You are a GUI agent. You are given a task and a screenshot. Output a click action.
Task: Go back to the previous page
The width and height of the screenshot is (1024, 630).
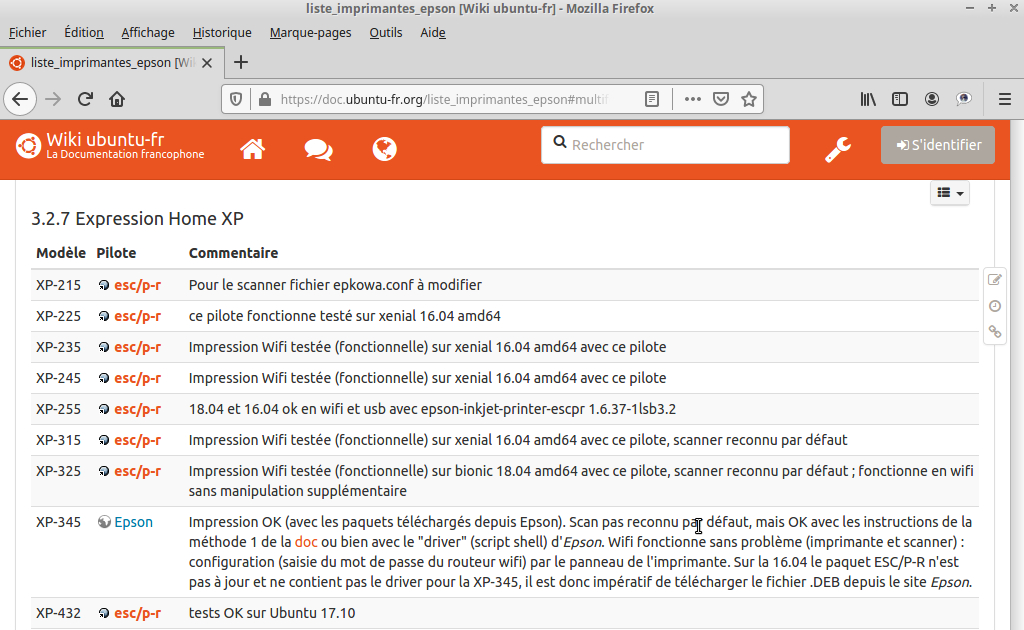click(x=20, y=99)
